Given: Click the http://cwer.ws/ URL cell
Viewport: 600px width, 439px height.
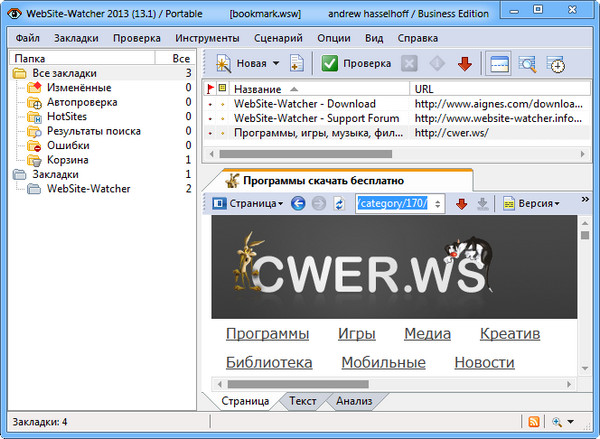Looking at the screenshot, I should coord(452,133).
